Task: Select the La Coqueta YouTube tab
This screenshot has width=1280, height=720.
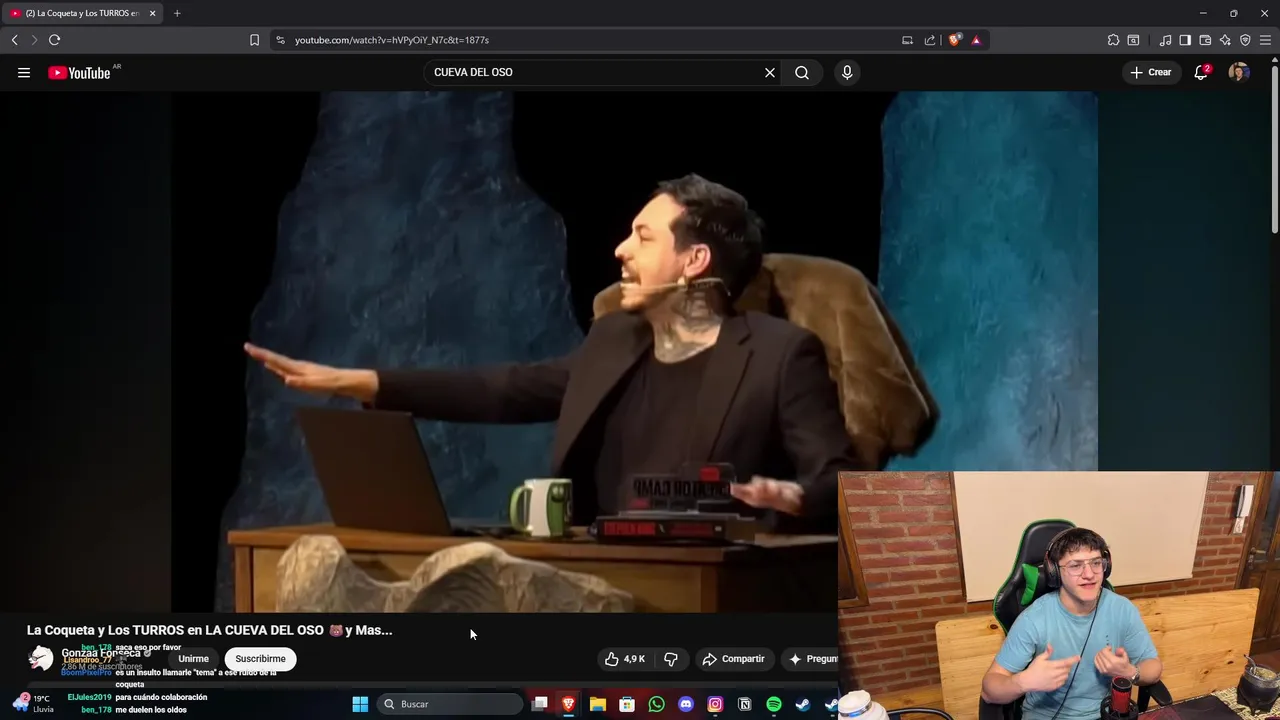Action: [x=80, y=13]
